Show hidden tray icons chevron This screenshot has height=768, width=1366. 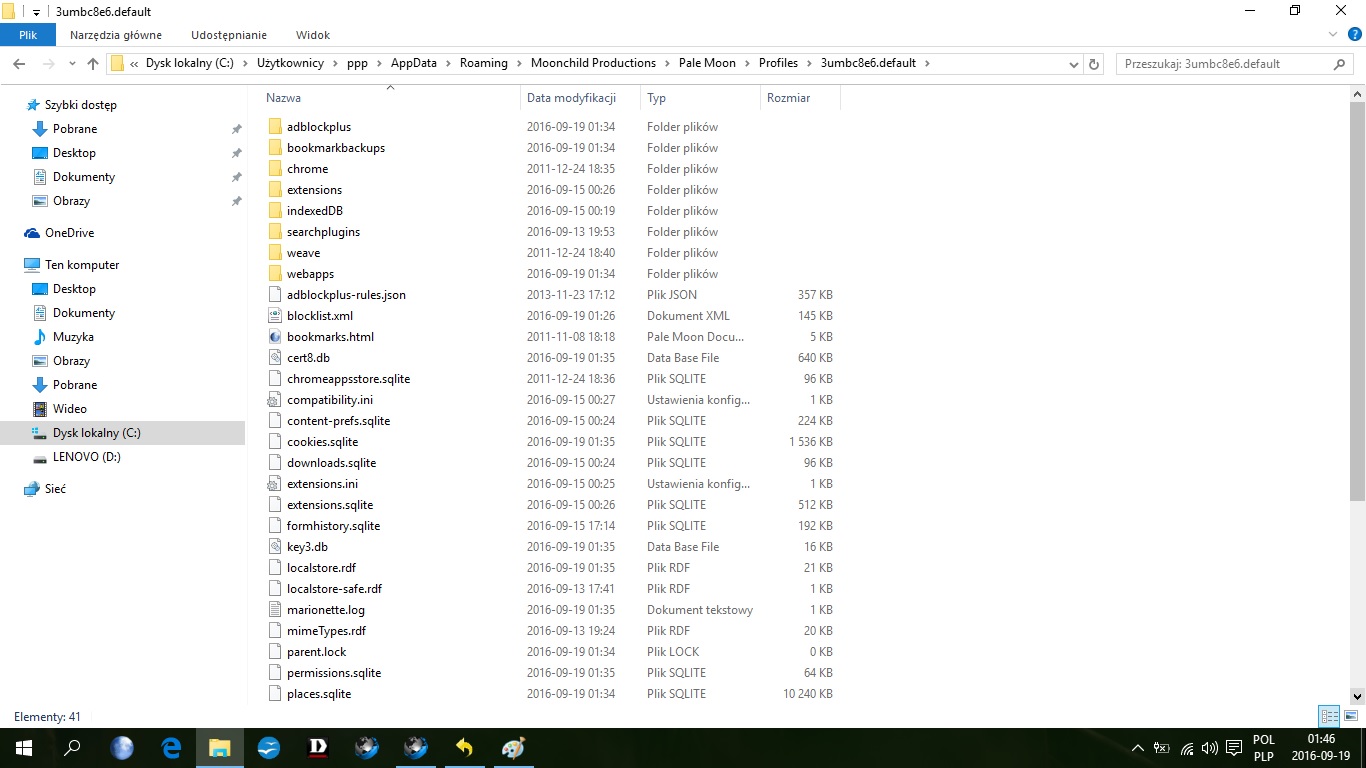click(1138, 748)
